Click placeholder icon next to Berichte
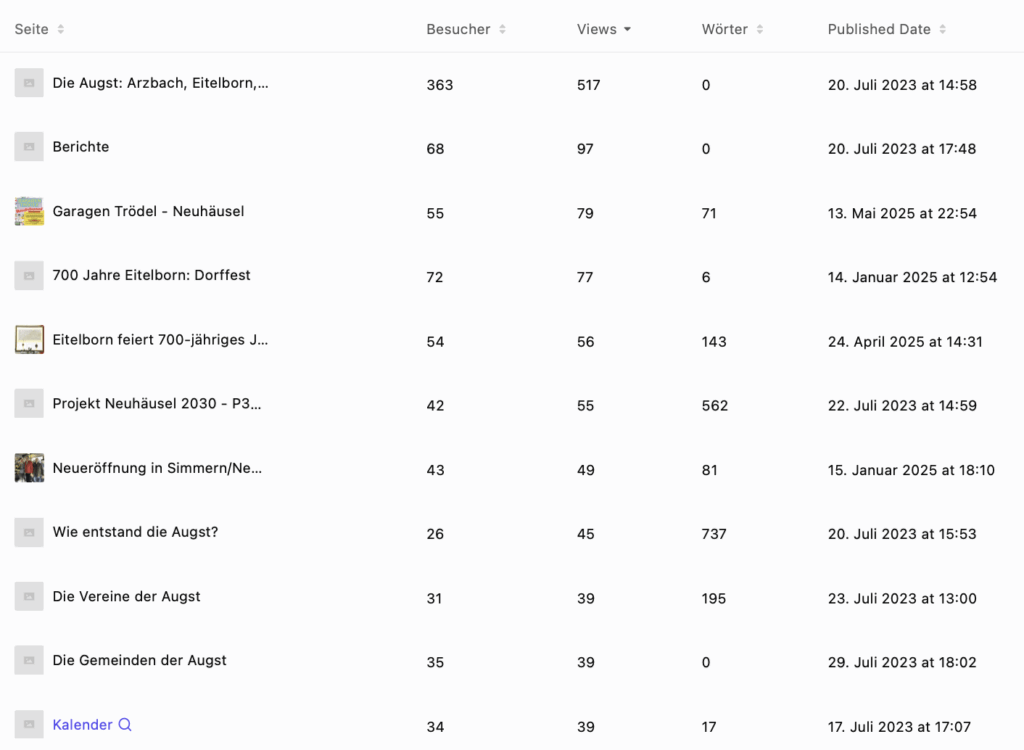The height and width of the screenshot is (750, 1024). click(x=29, y=147)
